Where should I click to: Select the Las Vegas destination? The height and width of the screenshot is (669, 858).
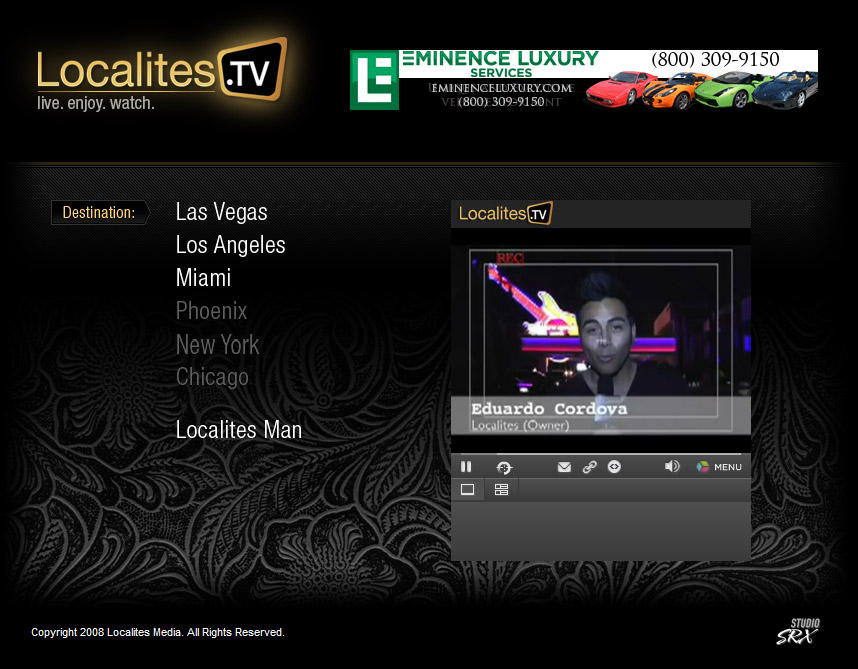click(221, 212)
